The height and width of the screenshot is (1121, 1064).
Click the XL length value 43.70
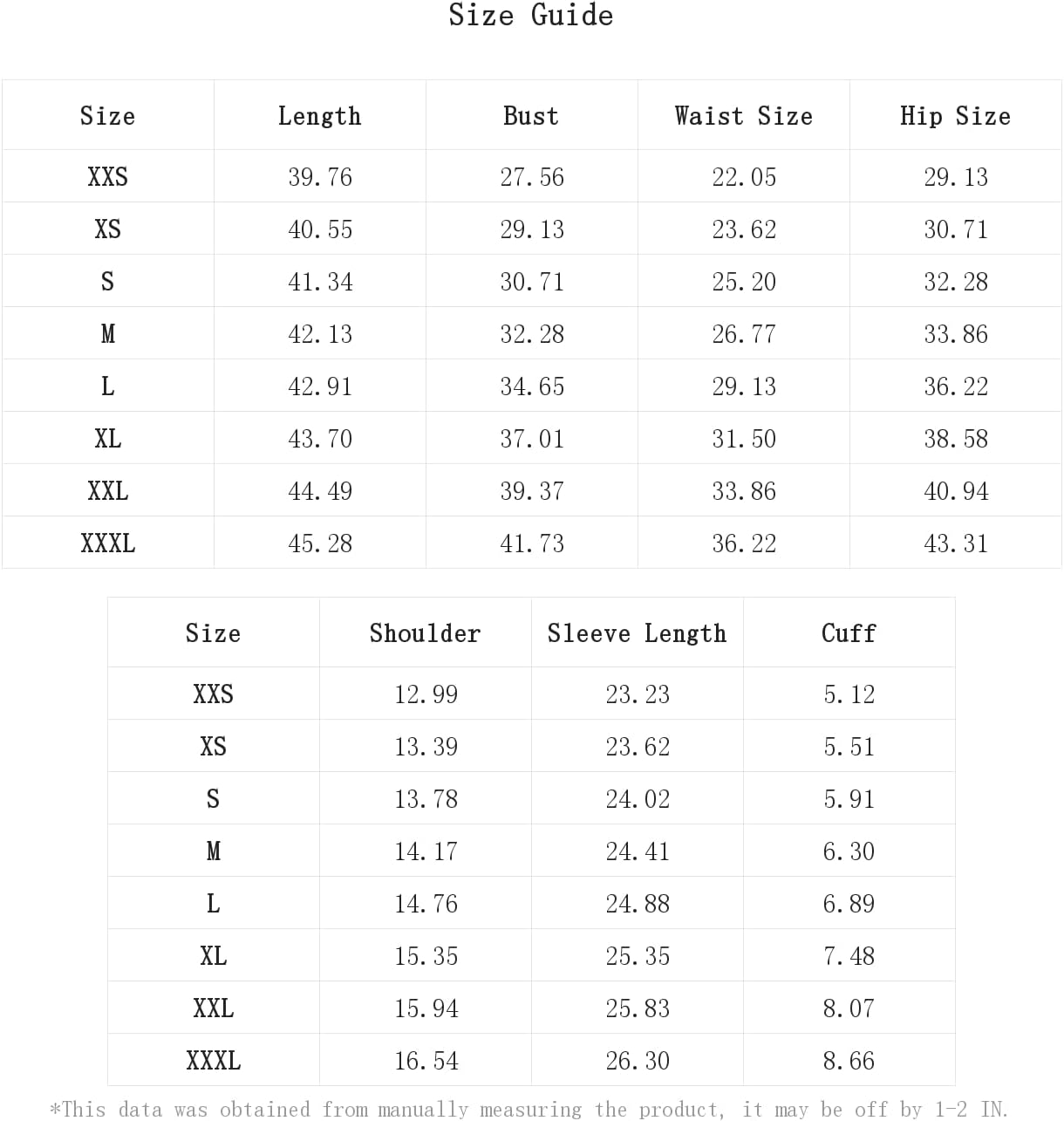click(320, 439)
